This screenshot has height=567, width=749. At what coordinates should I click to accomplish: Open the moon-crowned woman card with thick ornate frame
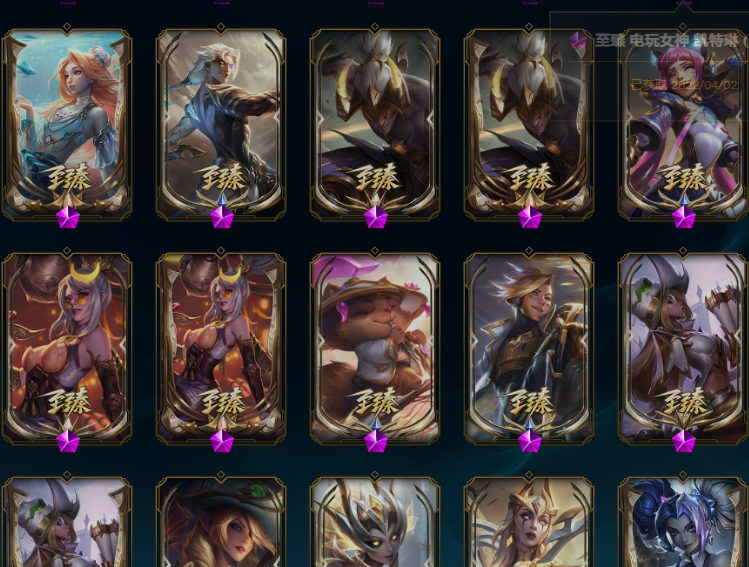click(221, 347)
